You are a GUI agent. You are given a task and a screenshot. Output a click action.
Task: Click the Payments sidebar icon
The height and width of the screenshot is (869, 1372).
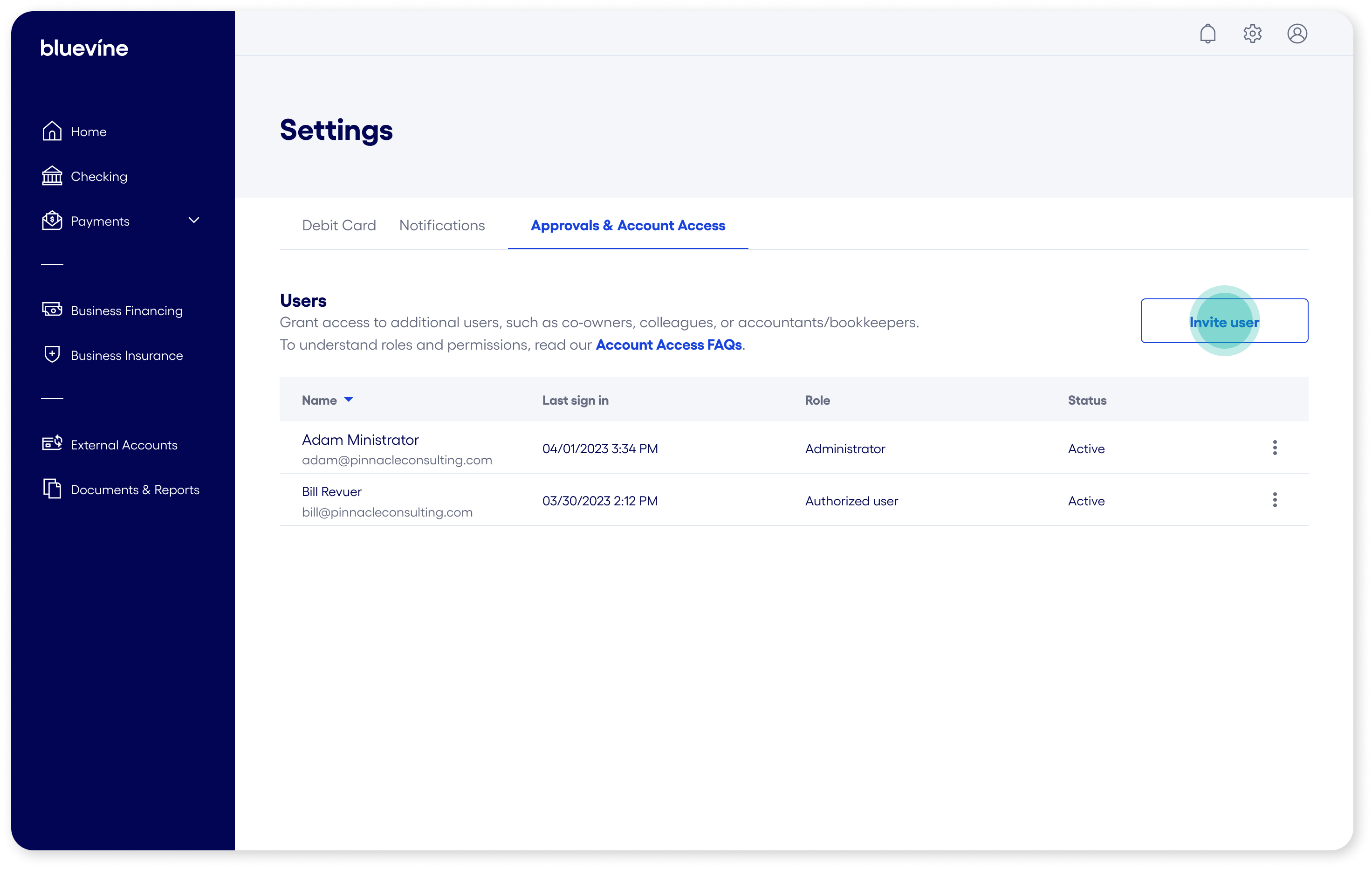pyautogui.click(x=52, y=221)
